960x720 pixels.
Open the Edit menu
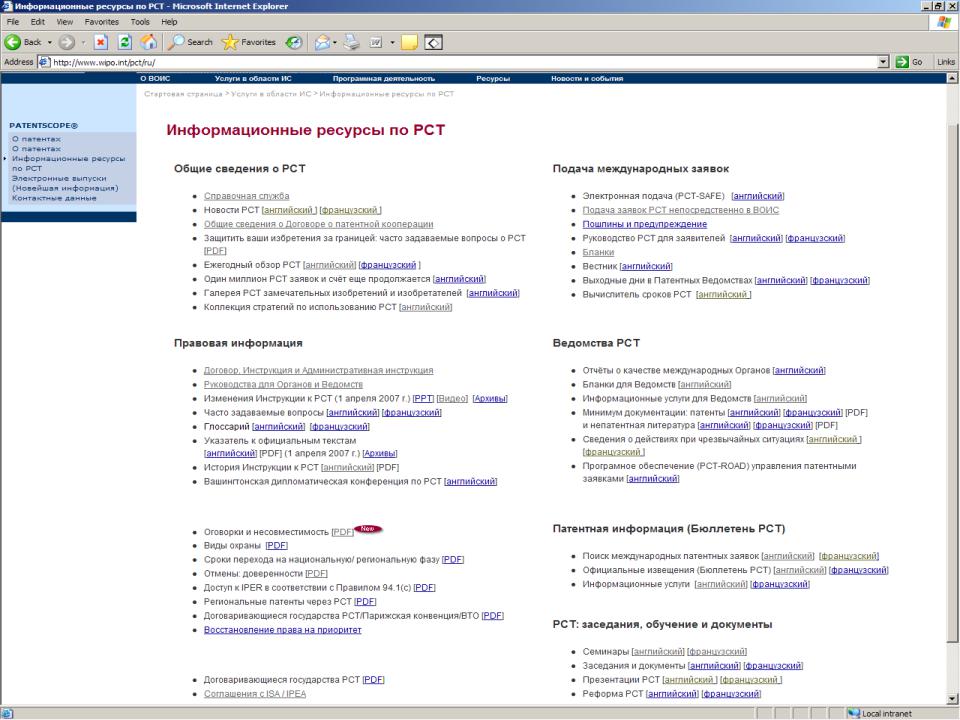click(37, 21)
